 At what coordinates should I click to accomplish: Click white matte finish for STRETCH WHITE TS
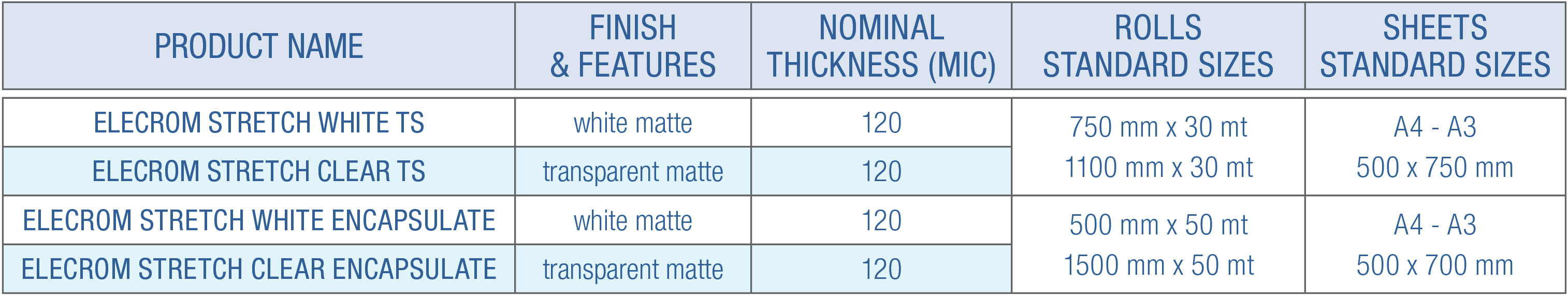[632, 124]
